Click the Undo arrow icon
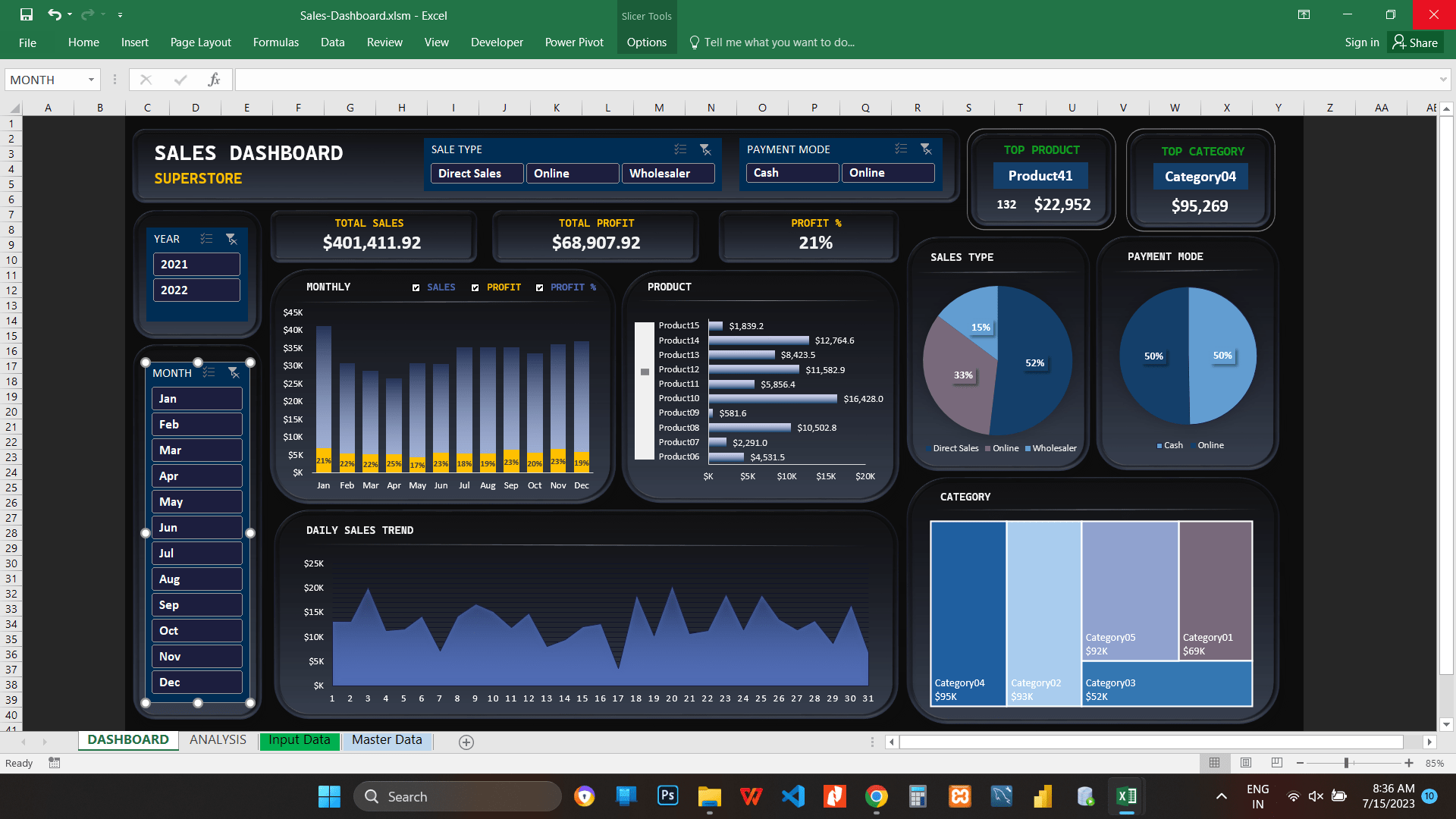This screenshot has height=819, width=1456. tap(54, 14)
